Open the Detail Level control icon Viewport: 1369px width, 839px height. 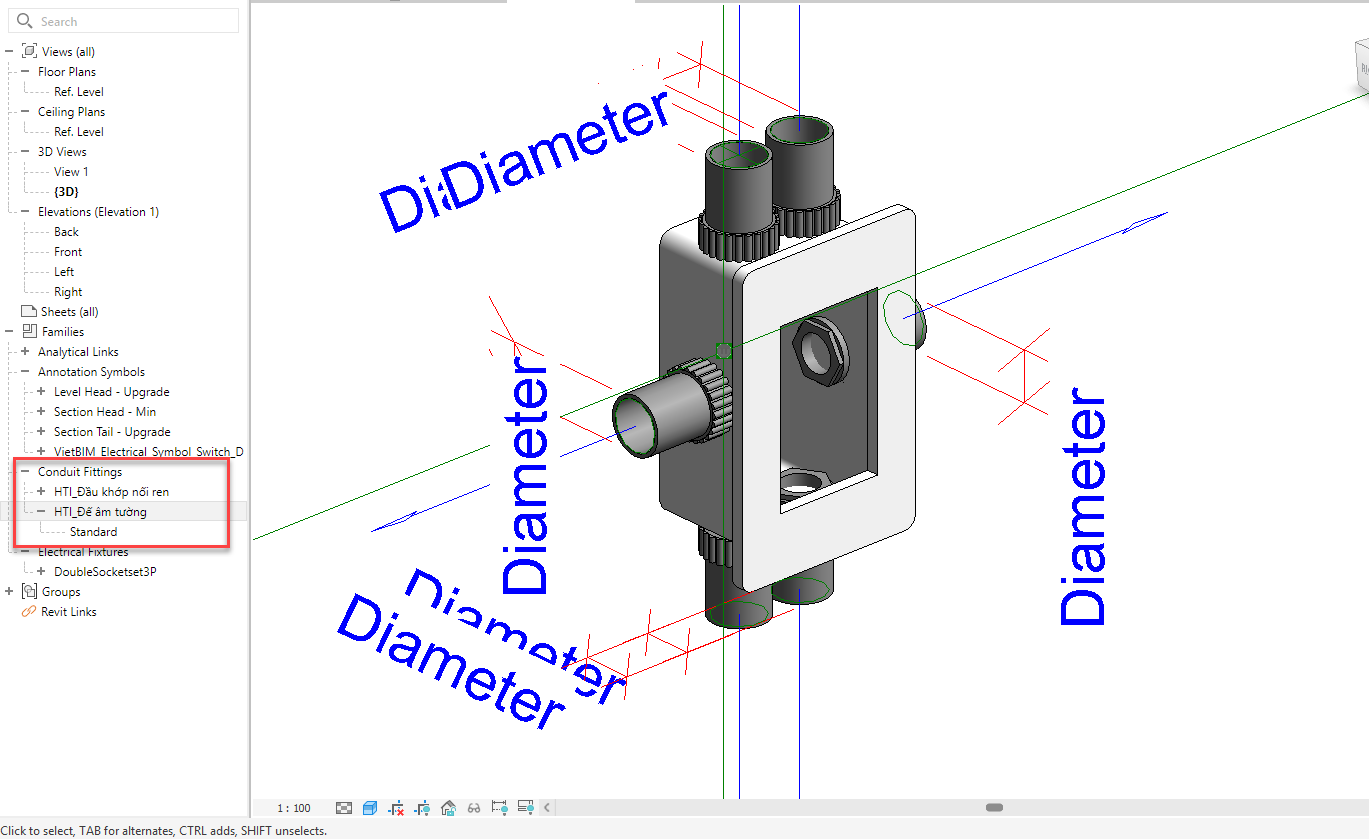[344, 807]
